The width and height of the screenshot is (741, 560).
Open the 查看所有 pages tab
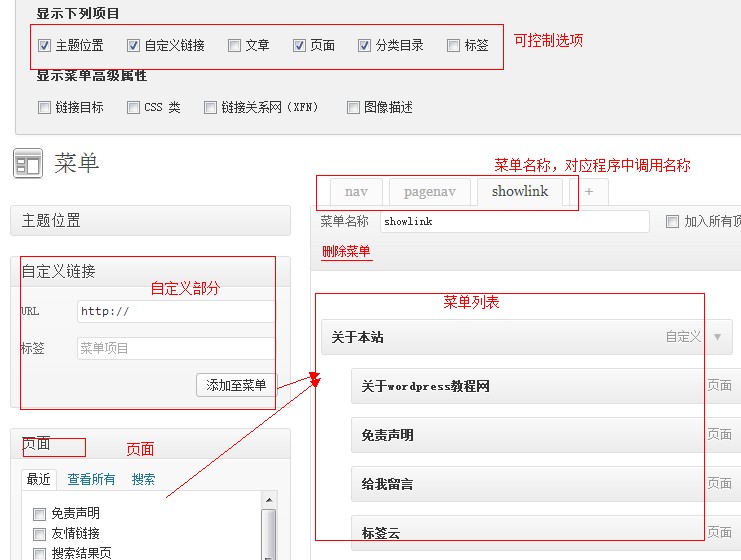pos(91,480)
